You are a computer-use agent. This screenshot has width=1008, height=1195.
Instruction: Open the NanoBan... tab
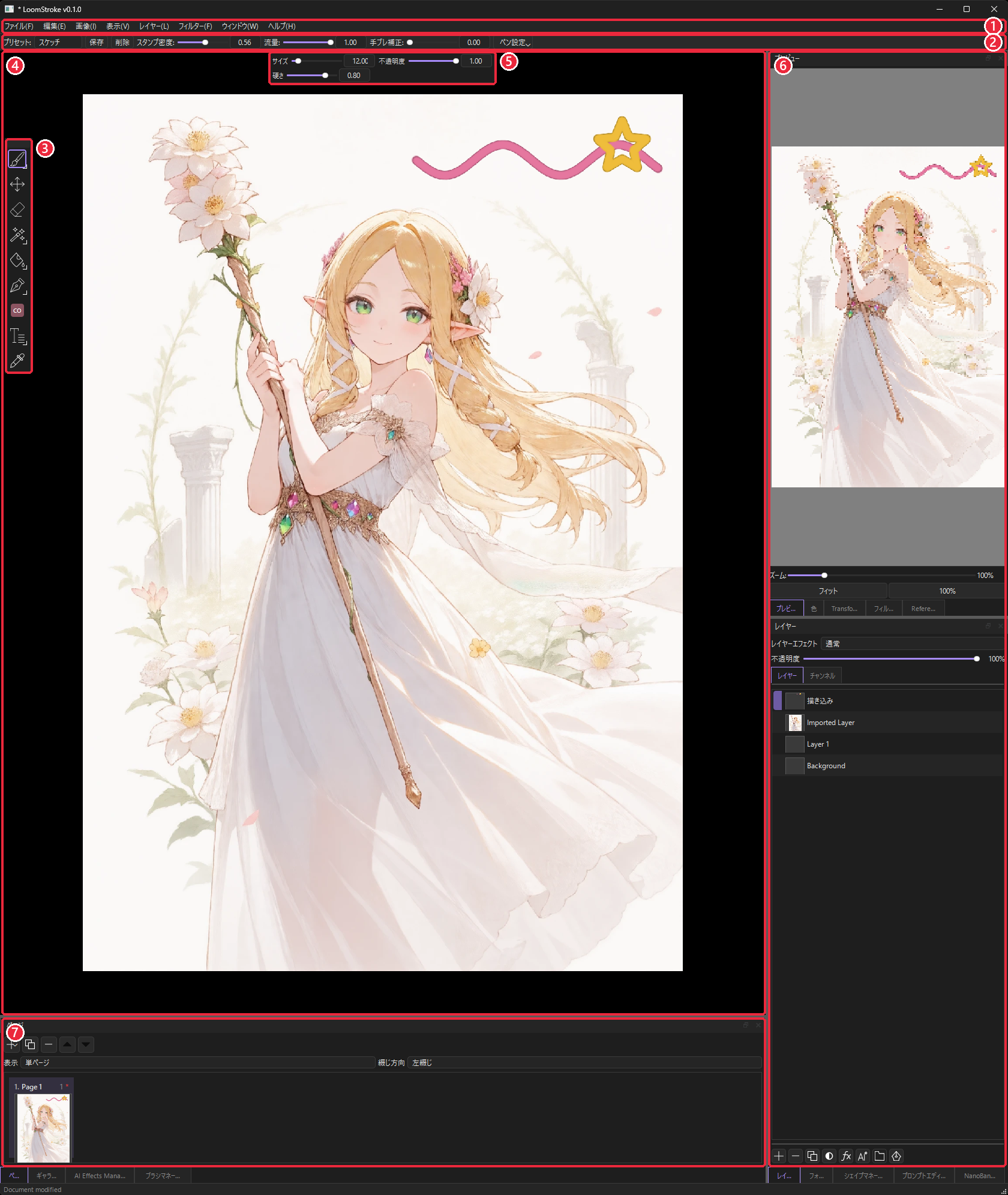click(979, 1176)
